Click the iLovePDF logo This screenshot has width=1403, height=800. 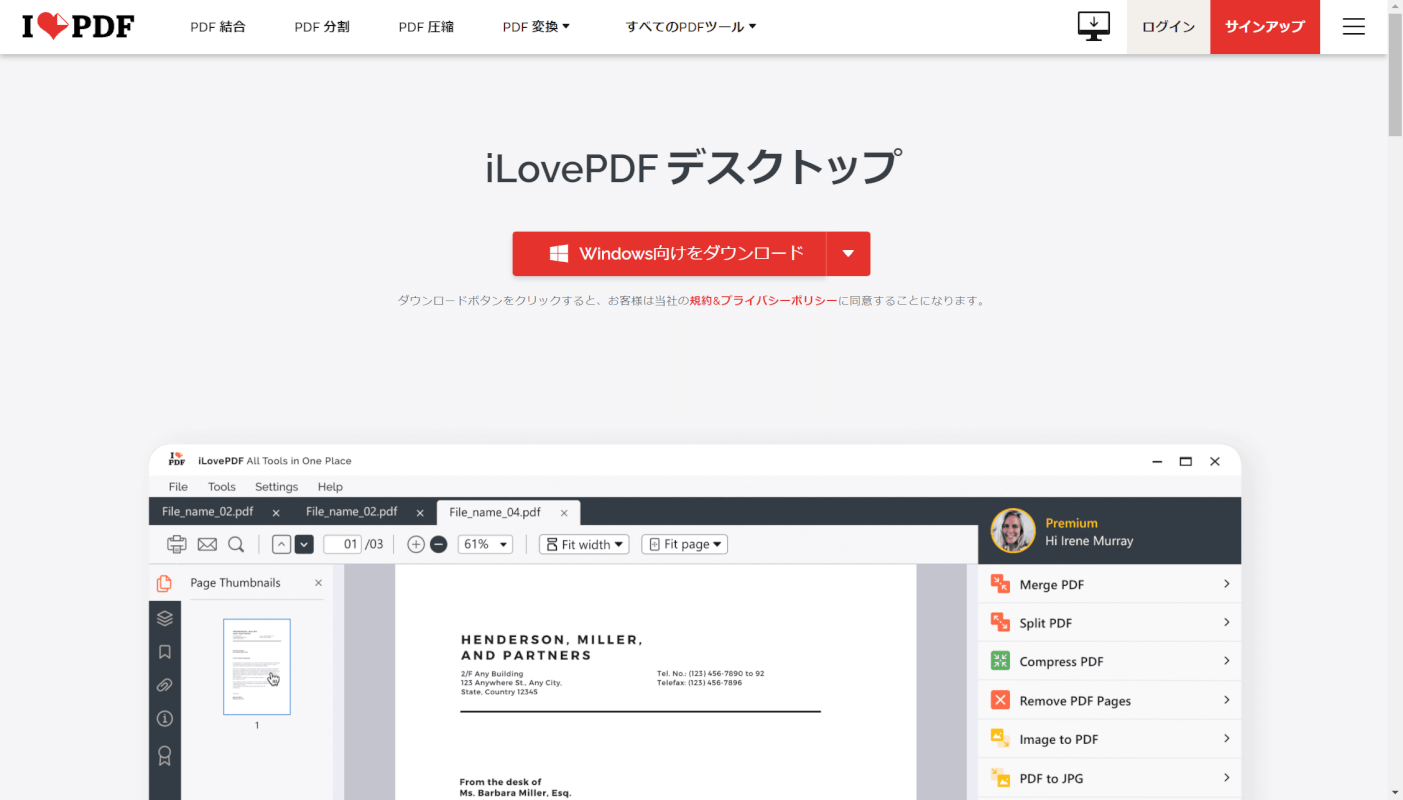click(78, 26)
